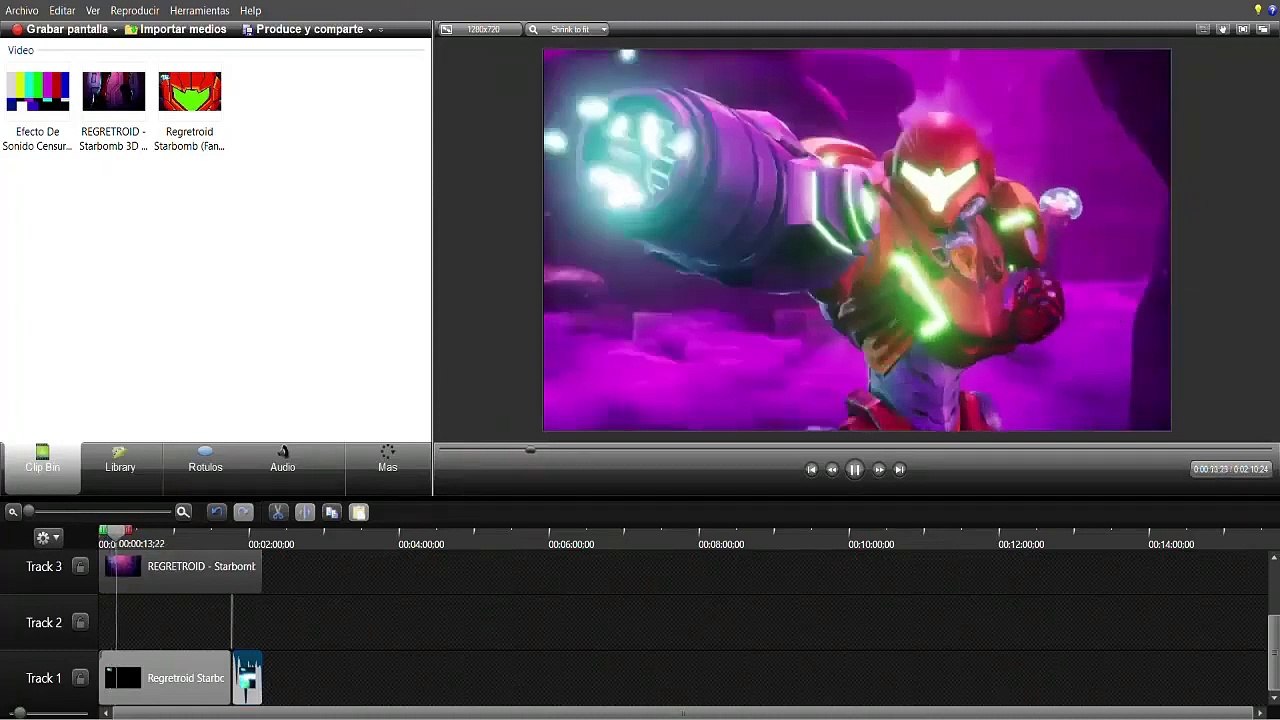
Task: Open the Editar menu
Action: 62,11
